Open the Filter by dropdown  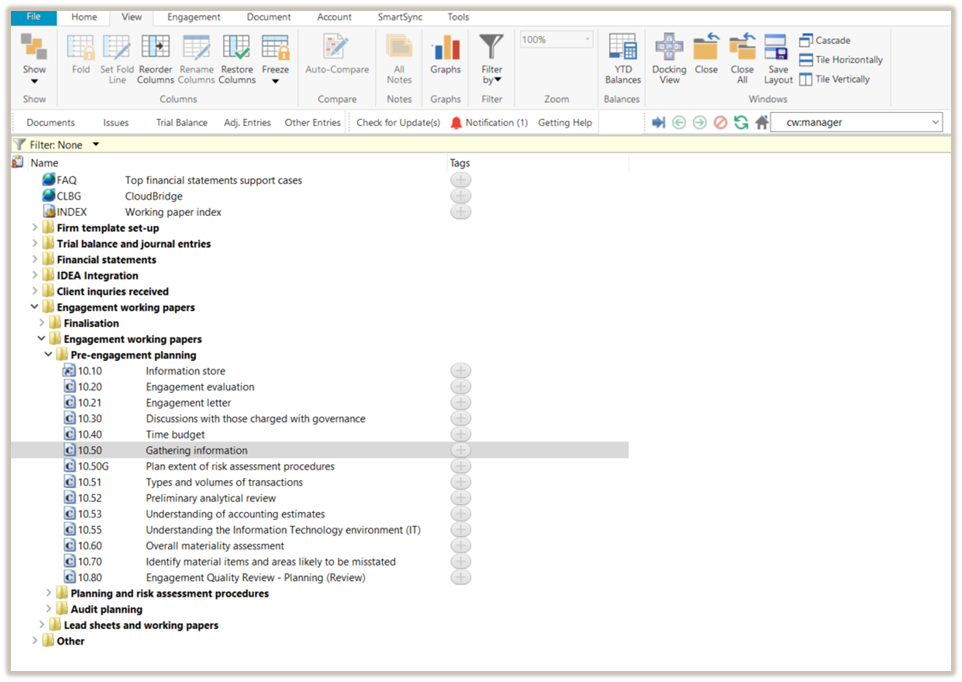pyautogui.click(x=491, y=60)
